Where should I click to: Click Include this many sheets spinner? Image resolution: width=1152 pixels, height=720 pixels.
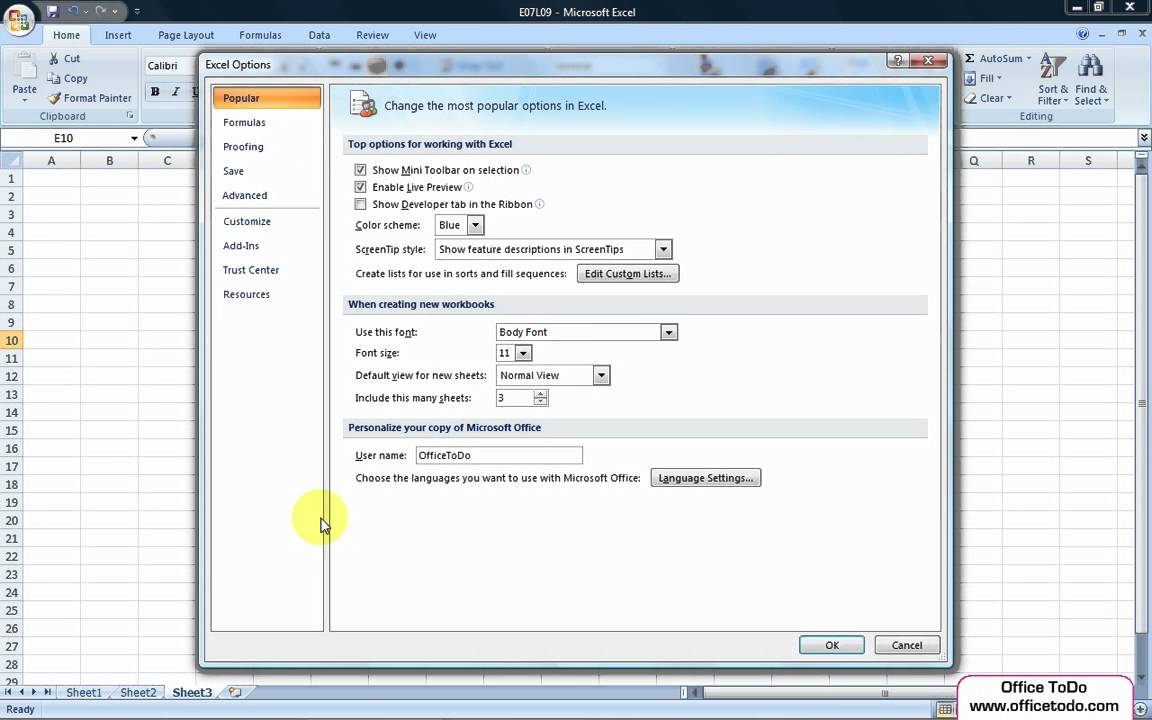(x=541, y=397)
